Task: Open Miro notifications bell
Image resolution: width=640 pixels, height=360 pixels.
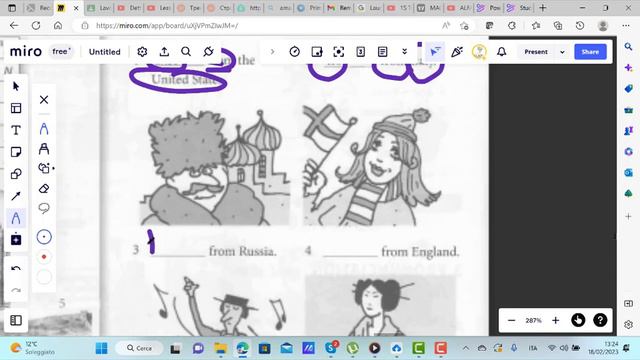Action: point(502,52)
